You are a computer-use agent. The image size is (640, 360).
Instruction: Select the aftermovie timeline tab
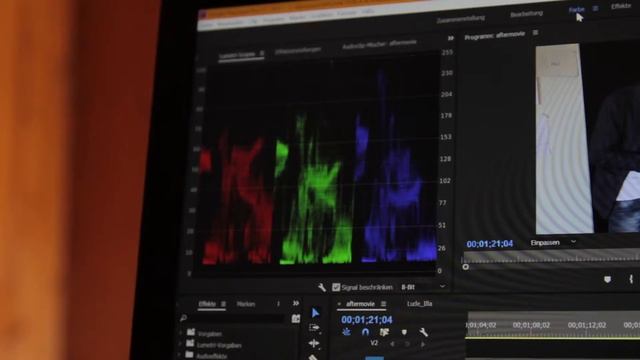360,304
